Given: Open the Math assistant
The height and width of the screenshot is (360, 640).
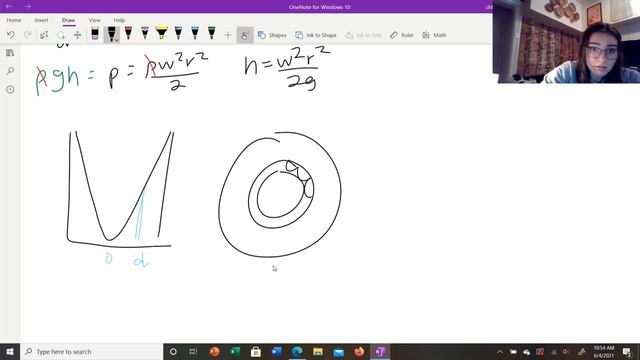Looking at the screenshot, I should [x=434, y=35].
